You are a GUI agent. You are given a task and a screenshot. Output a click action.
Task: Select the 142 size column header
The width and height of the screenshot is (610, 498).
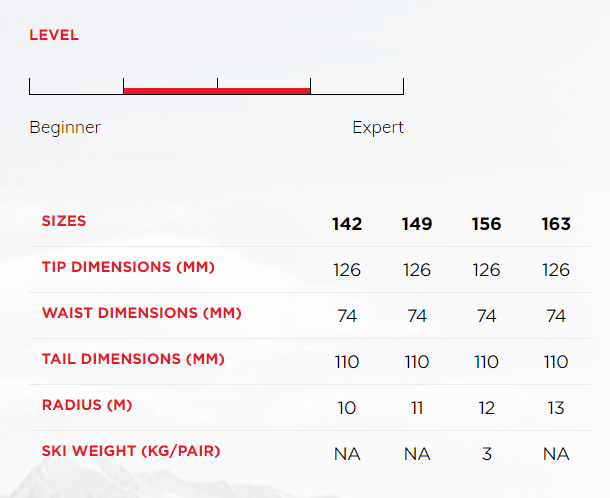[x=347, y=223]
